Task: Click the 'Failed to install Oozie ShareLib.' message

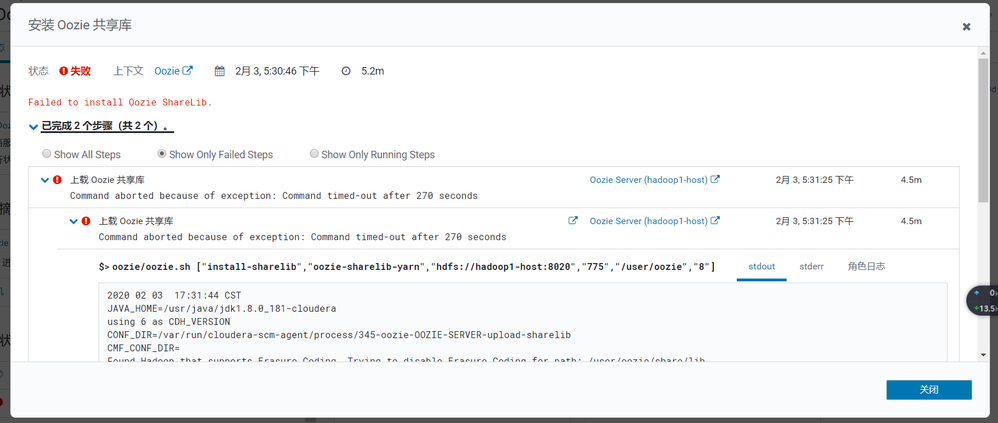Action: (x=120, y=102)
